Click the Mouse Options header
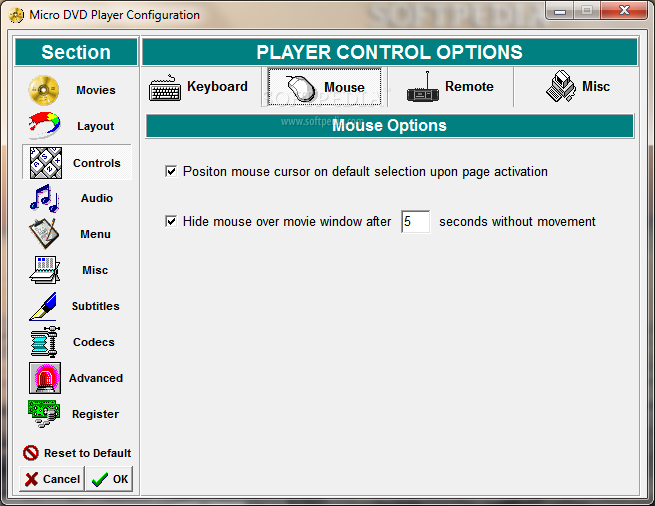The image size is (655, 506). [389, 126]
